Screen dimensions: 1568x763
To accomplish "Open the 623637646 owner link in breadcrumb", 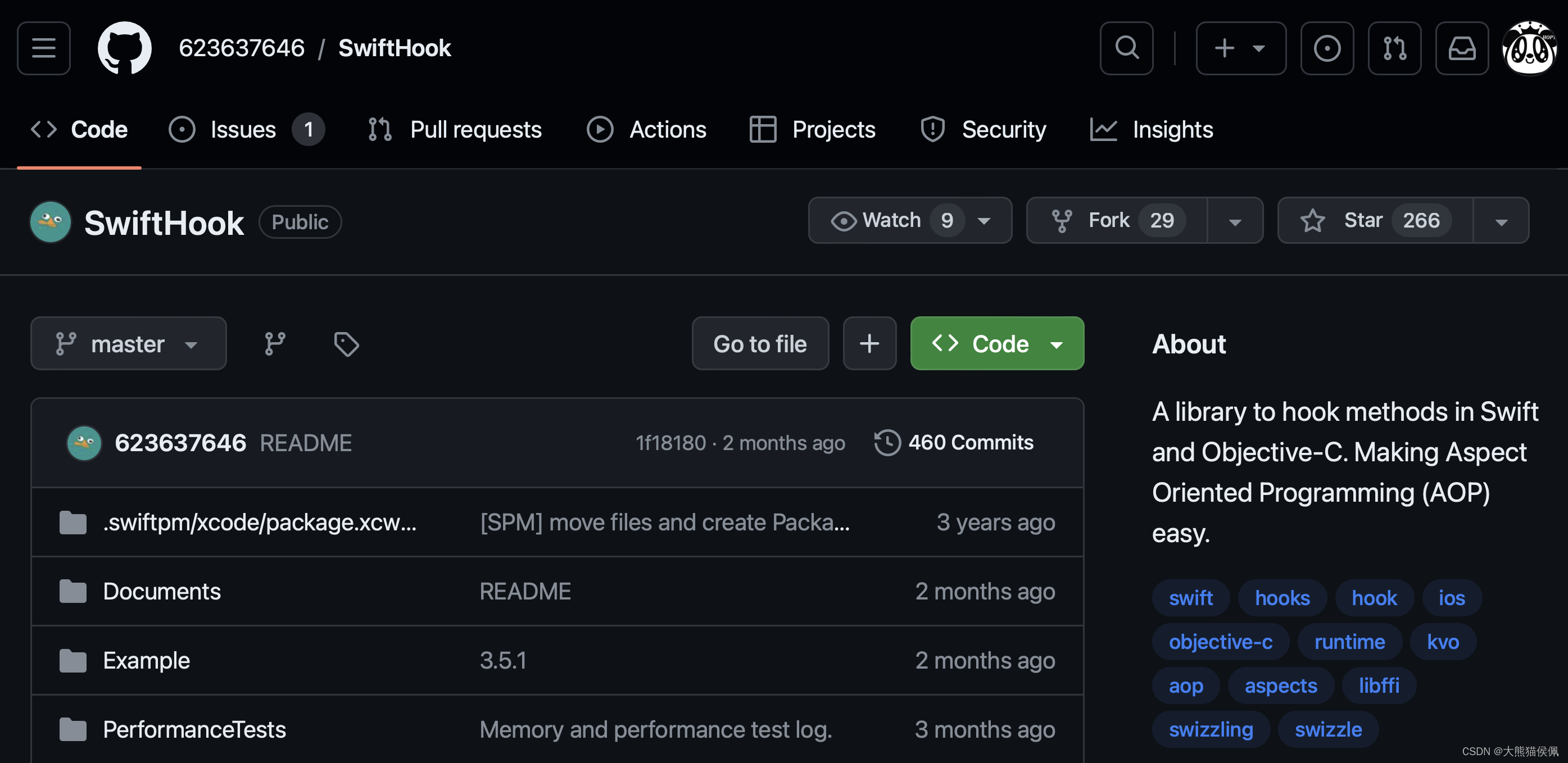I will [242, 48].
